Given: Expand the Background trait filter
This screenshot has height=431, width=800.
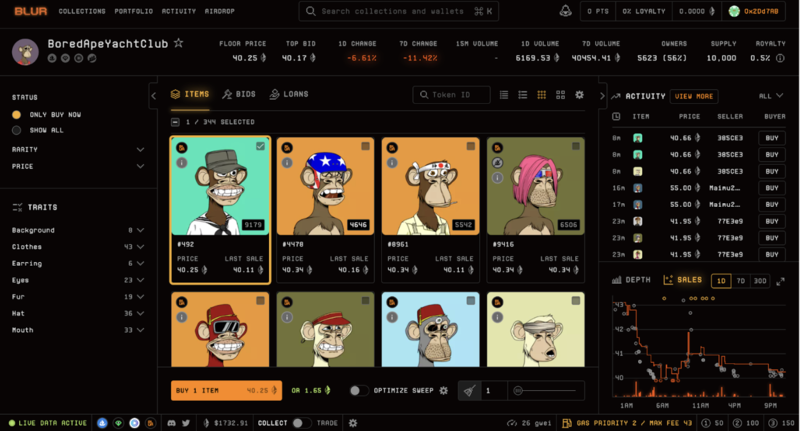Looking at the screenshot, I should pos(140,230).
